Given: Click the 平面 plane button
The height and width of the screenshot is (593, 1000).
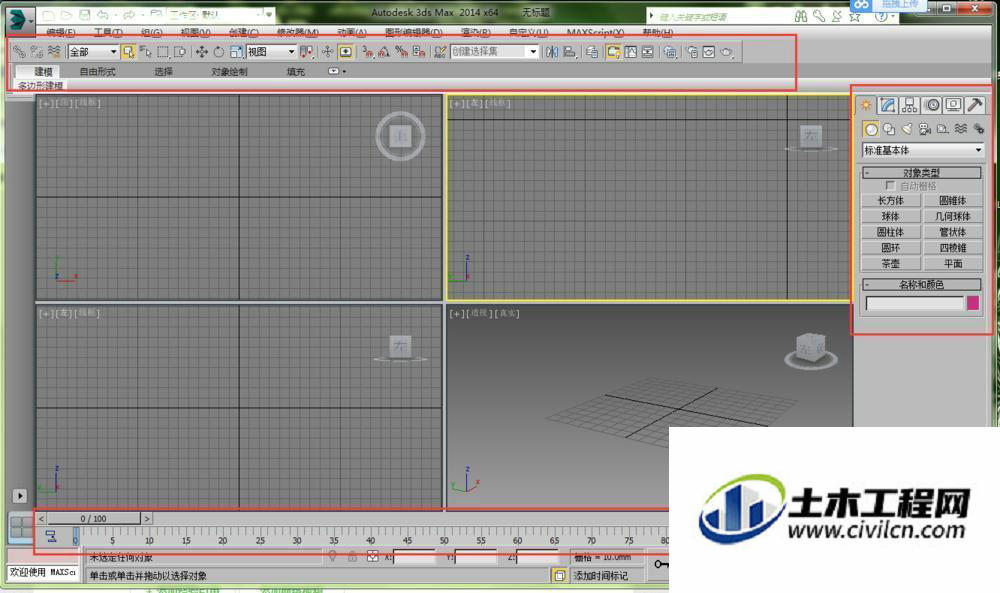Looking at the screenshot, I should (x=953, y=263).
